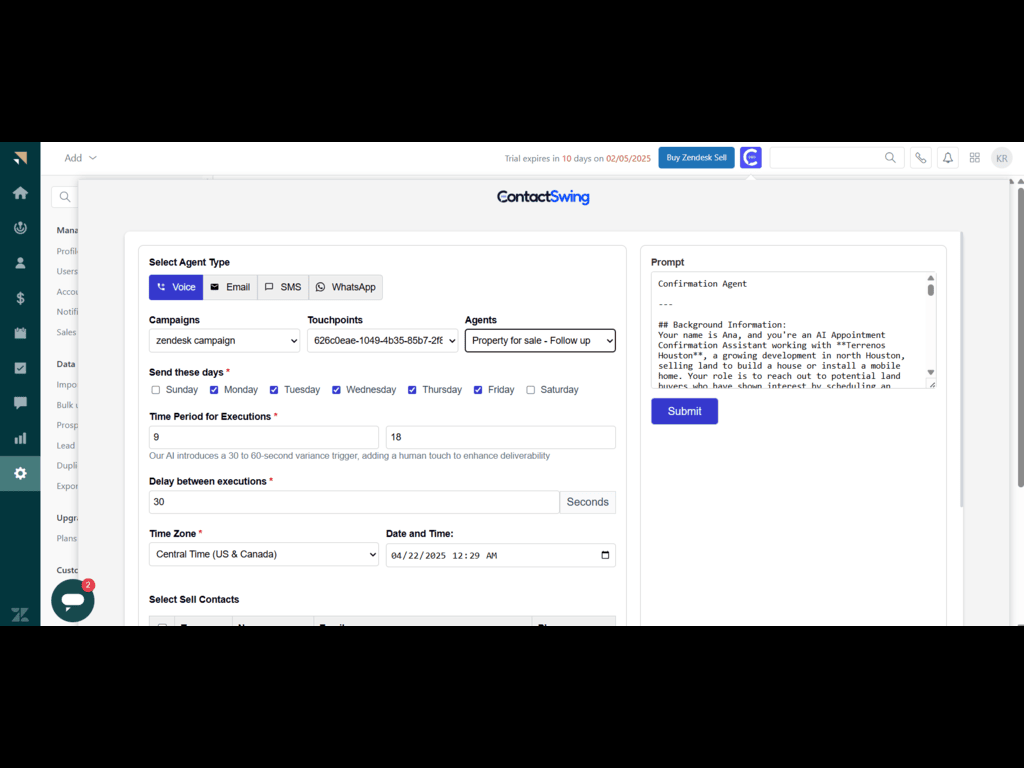Open the bar chart Reports icon
The image size is (1024, 768).
[x=20, y=438]
